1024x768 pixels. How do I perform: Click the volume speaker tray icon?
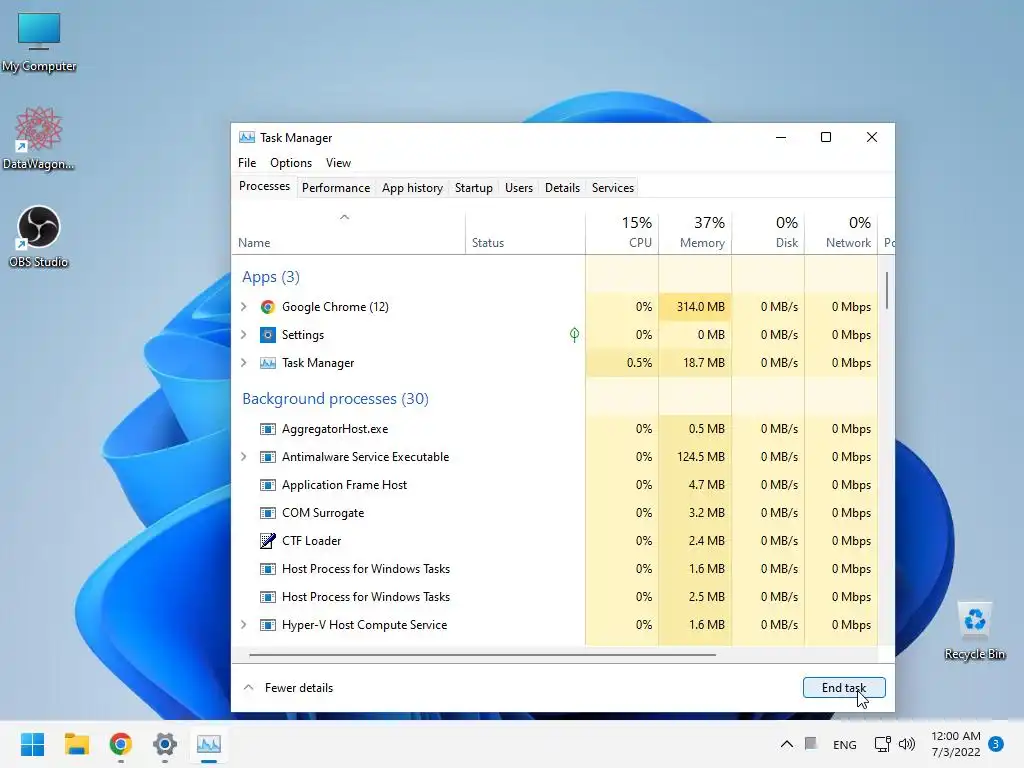click(x=907, y=744)
